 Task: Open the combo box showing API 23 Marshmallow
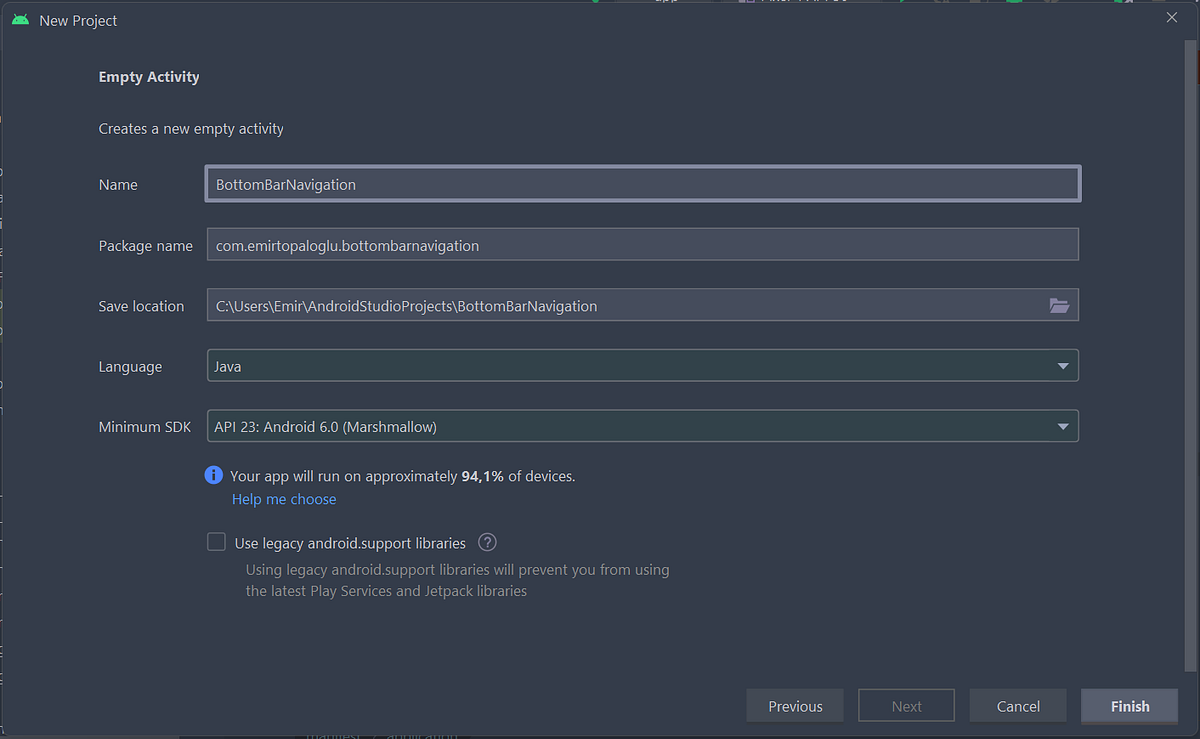click(642, 427)
